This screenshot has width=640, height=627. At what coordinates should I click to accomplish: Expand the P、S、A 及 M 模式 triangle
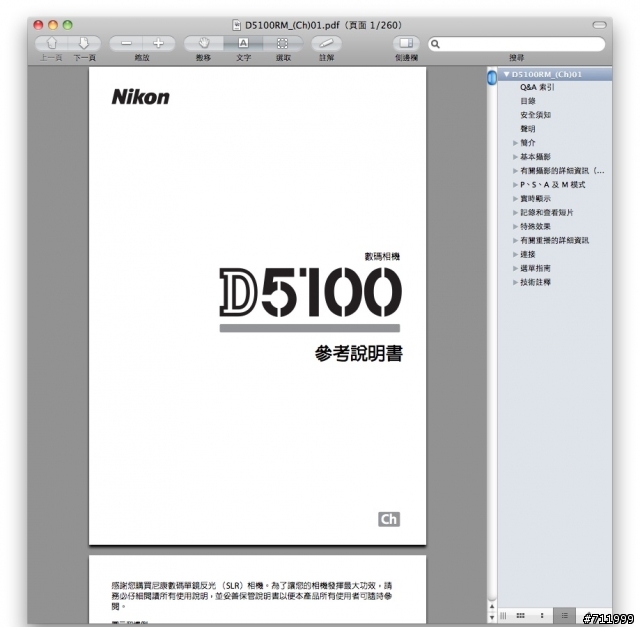coord(515,185)
